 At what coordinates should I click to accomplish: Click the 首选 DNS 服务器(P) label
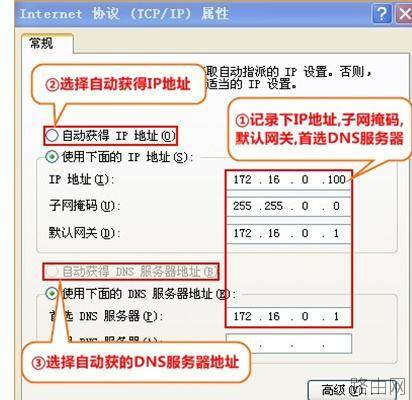click(x=105, y=316)
